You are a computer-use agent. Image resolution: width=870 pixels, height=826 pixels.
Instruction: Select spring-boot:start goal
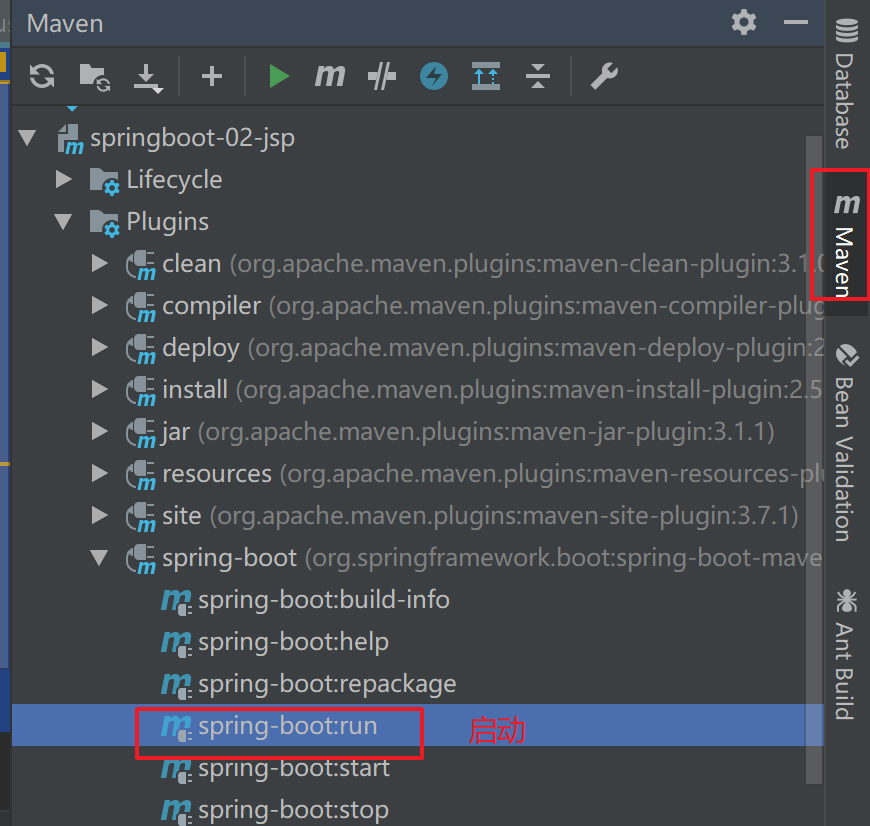click(294, 768)
